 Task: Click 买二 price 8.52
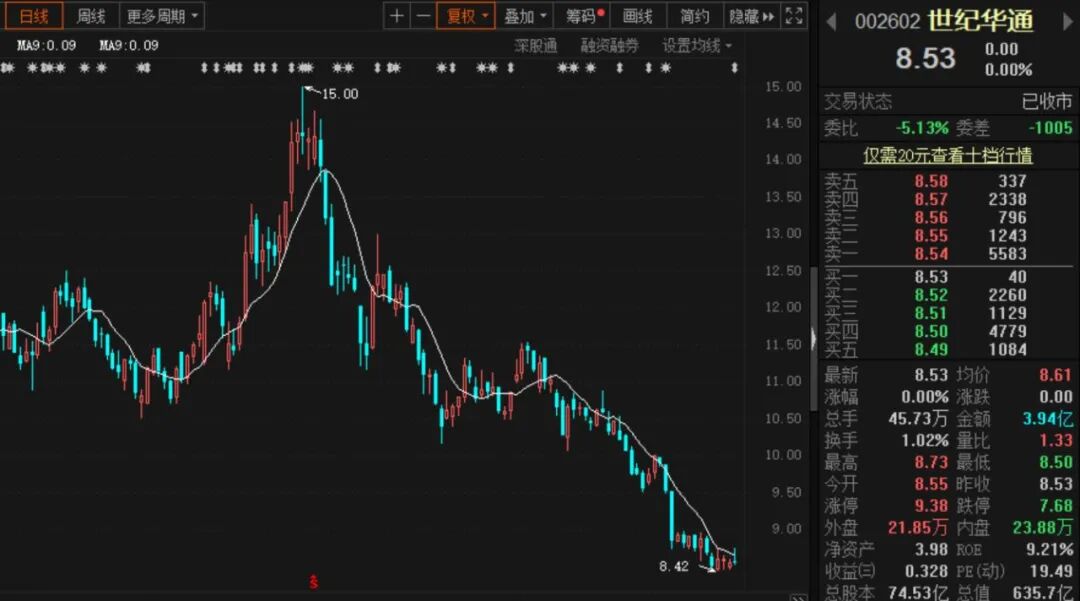(x=931, y=295)
